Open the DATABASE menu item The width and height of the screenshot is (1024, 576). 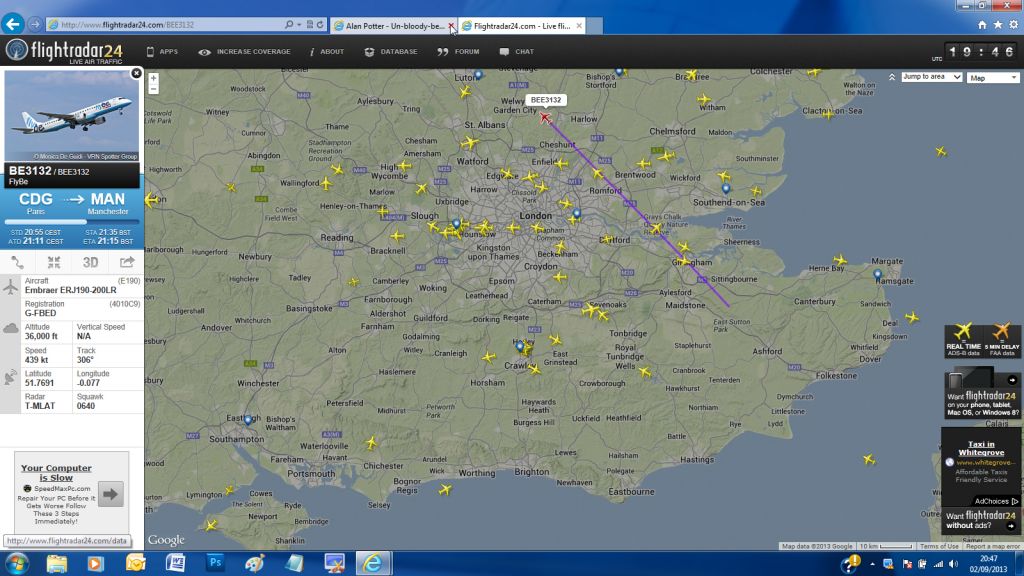tap(391, 52)
